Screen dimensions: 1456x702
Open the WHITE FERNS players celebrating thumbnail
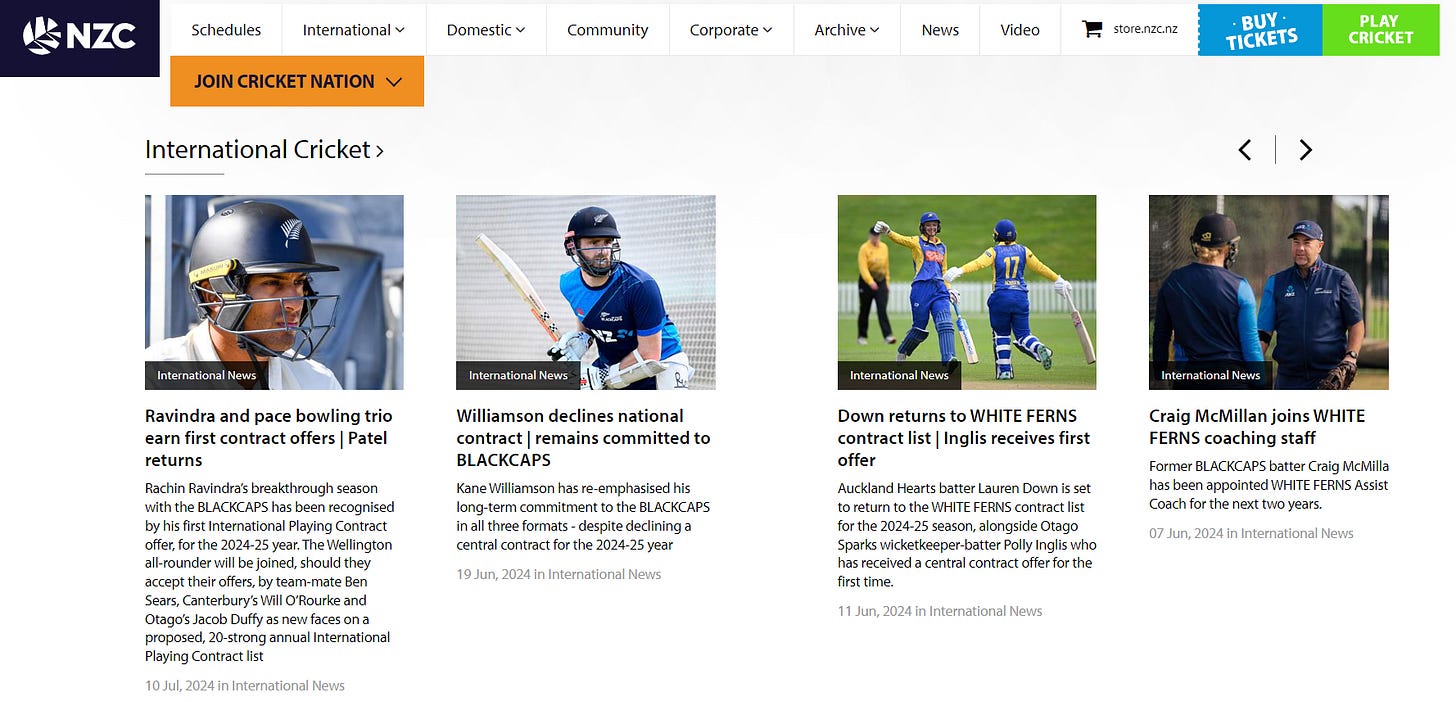(967, 292)
